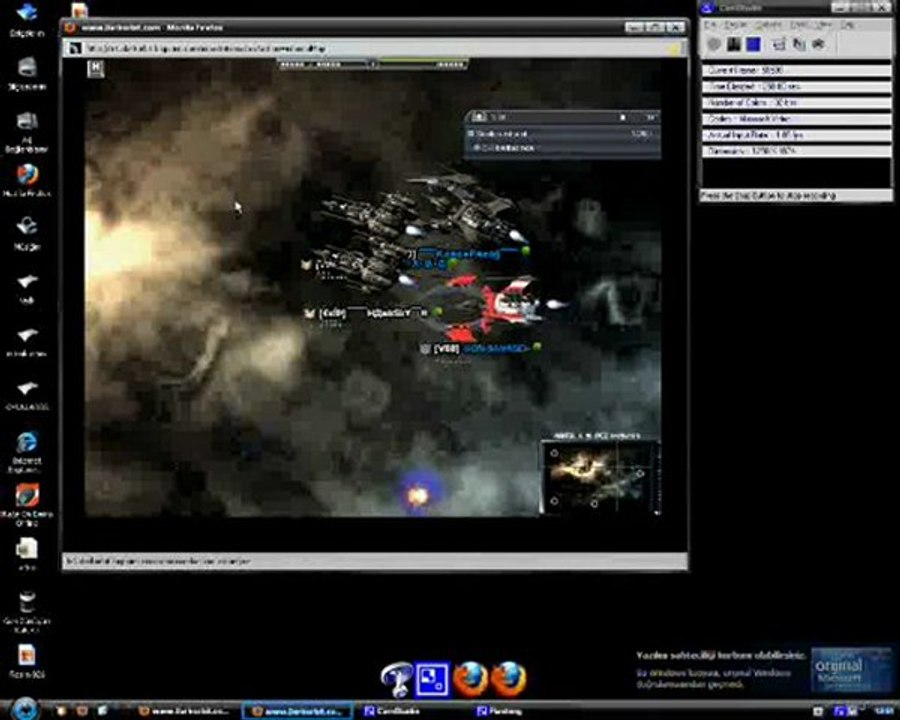This screenshot has height=720, width=900.
Task: Click the Windows genuine software warning notice
Action: [763, 669]
